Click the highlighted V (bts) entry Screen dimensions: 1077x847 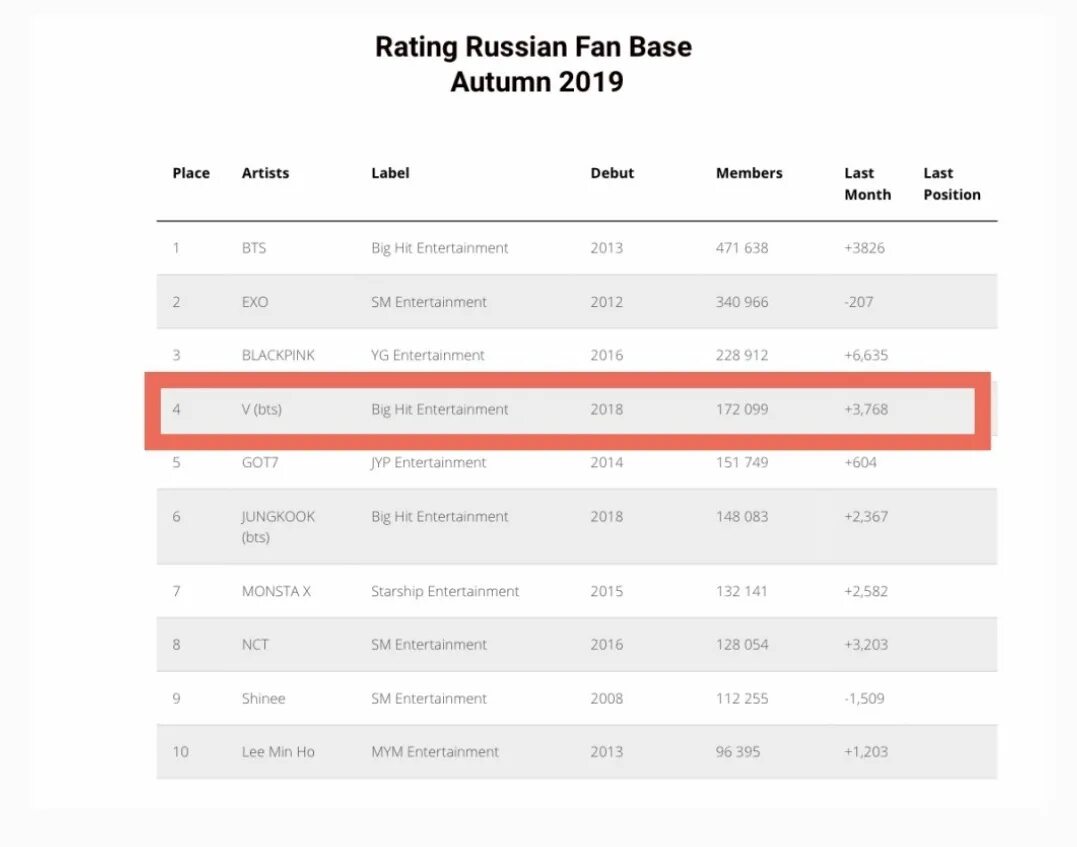point(262,409)
